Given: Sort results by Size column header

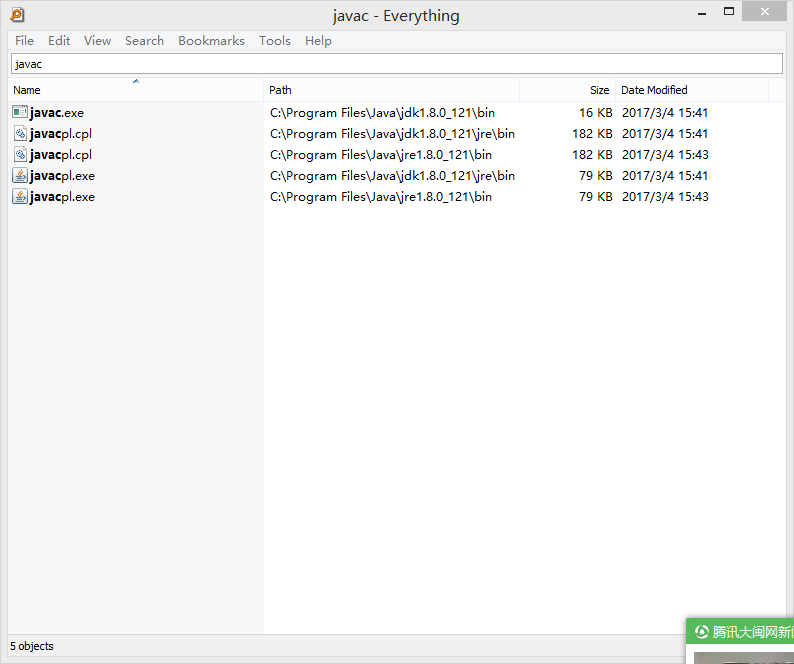Looking at the screenshot, I should pos(567,90).
